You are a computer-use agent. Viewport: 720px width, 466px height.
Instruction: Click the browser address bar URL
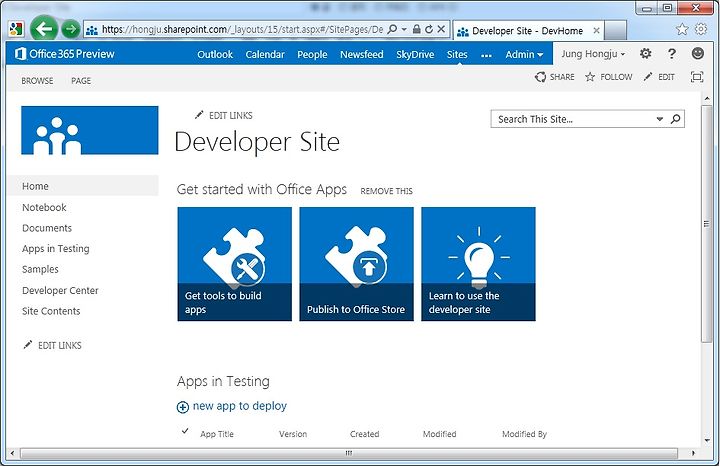(242, 29)
